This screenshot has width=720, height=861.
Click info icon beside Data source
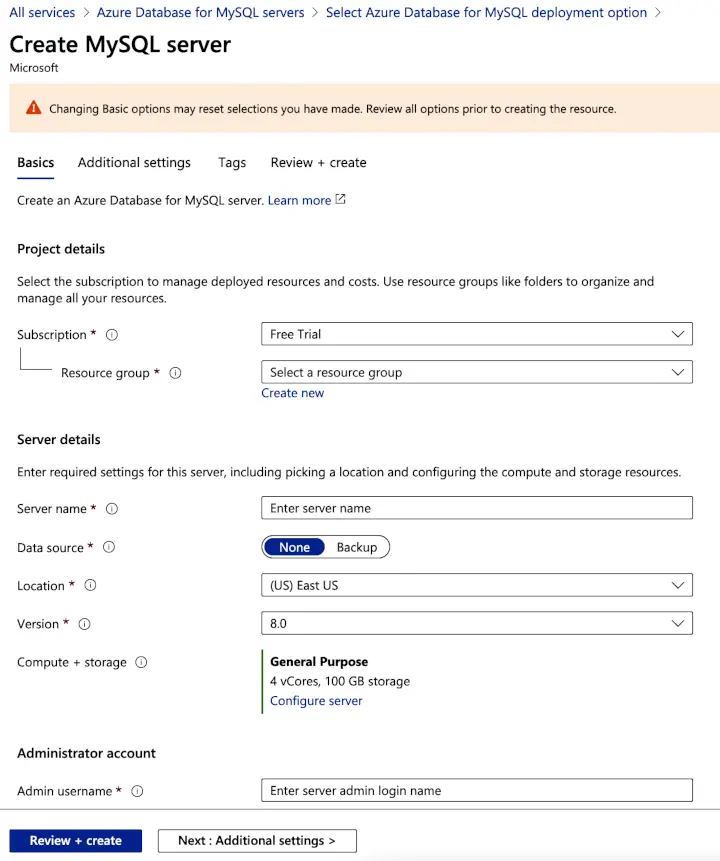(x=109, y=547)
